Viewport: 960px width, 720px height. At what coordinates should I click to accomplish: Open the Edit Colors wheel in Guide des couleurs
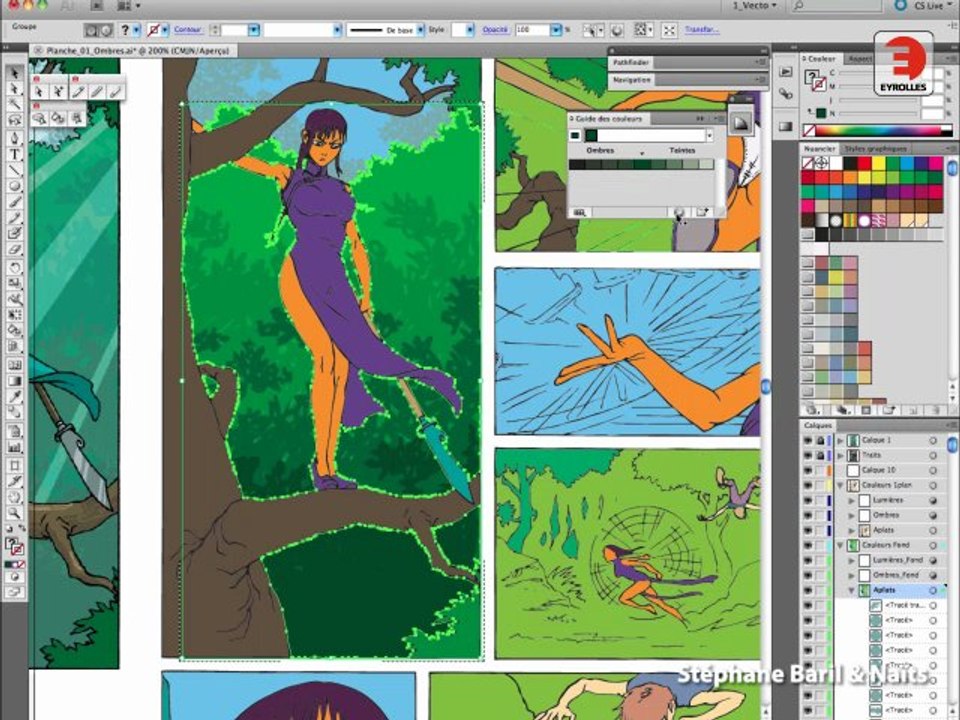click(679, 212)
